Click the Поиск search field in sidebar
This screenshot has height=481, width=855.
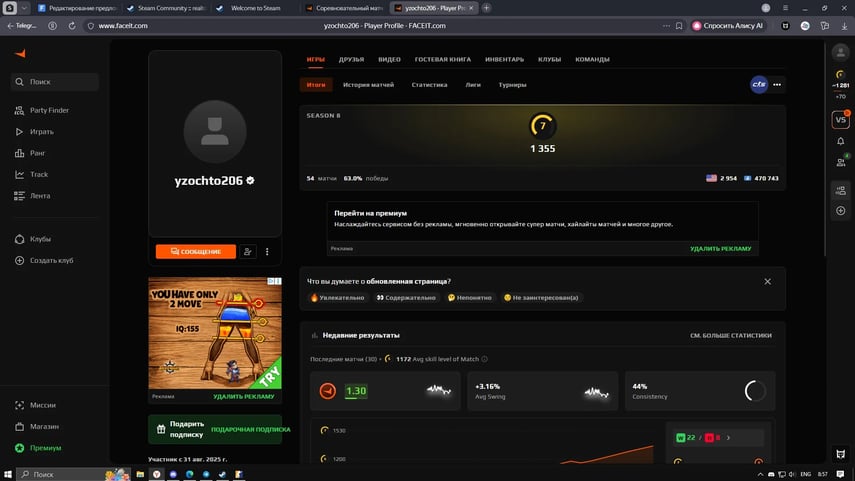[55, 82]
